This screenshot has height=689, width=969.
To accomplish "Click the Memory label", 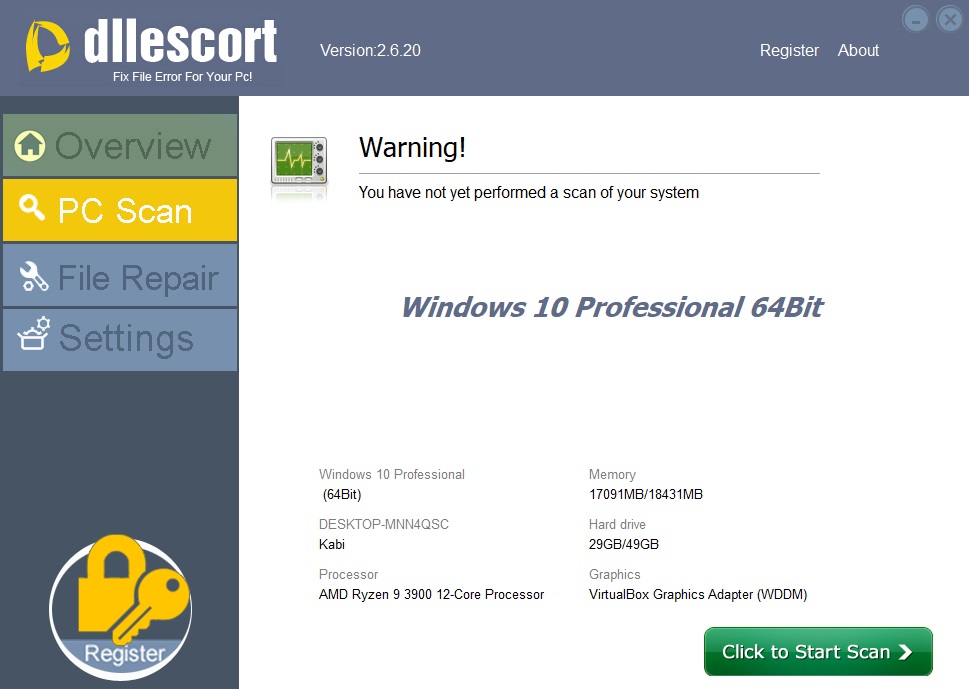I will click(x=612, y=475).
